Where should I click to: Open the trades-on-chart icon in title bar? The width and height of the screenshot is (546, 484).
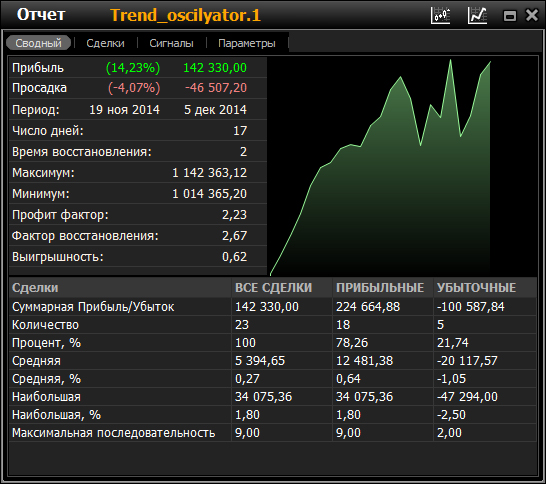[x=440, y=15]
